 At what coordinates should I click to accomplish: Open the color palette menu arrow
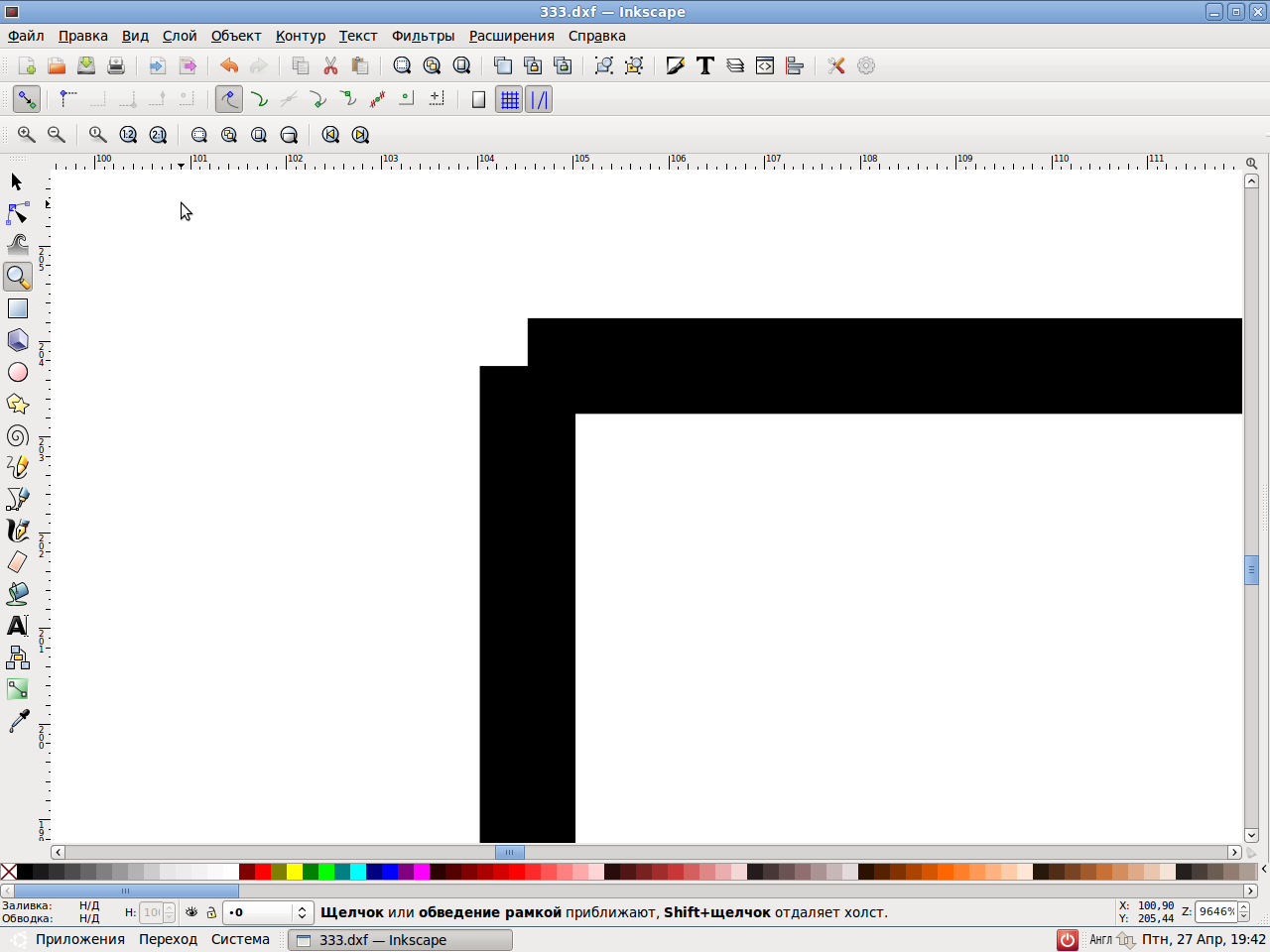1263,871
